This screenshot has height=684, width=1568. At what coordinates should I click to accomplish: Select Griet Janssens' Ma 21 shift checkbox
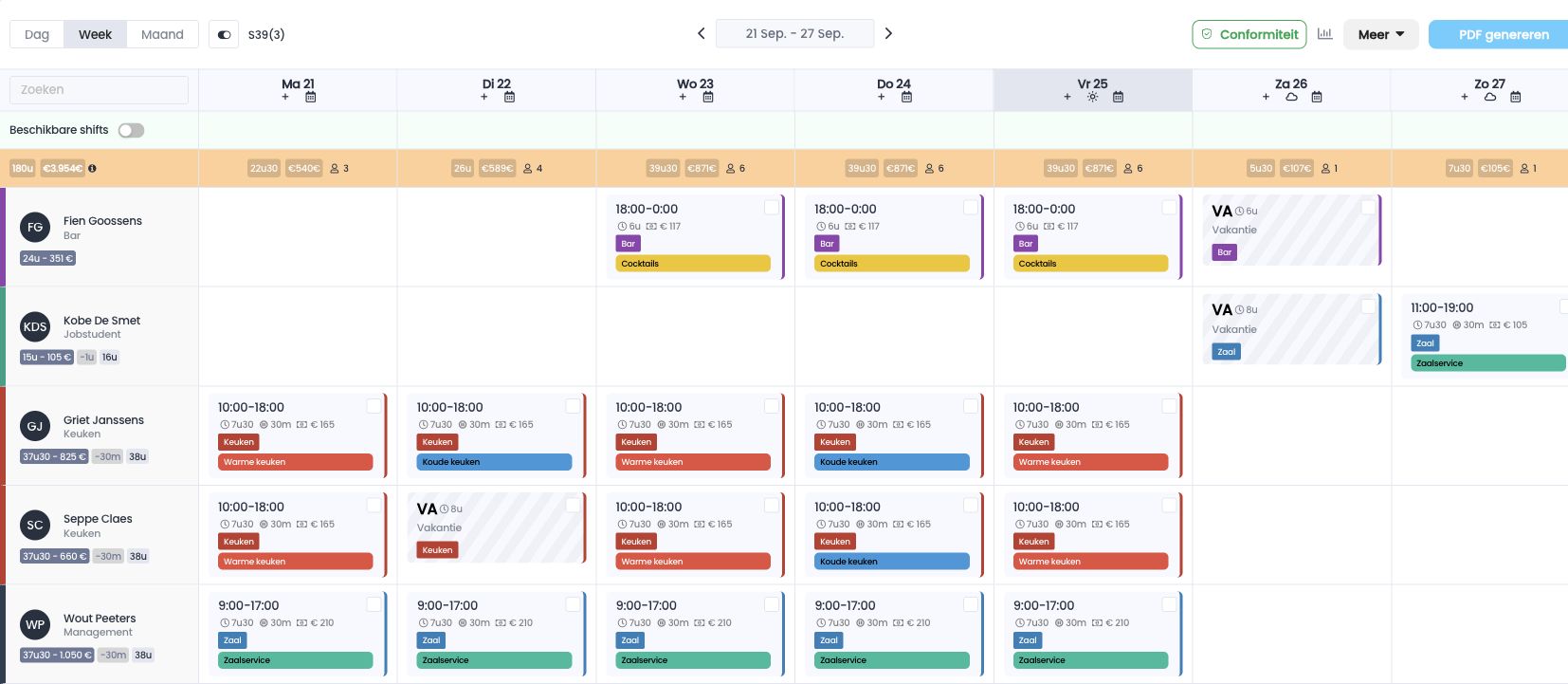(x=374, y=406)
